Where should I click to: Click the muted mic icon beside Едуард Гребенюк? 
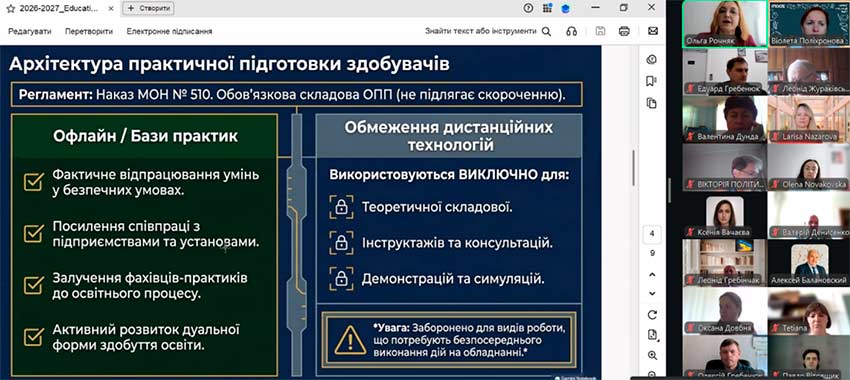[x=691, y=89]
